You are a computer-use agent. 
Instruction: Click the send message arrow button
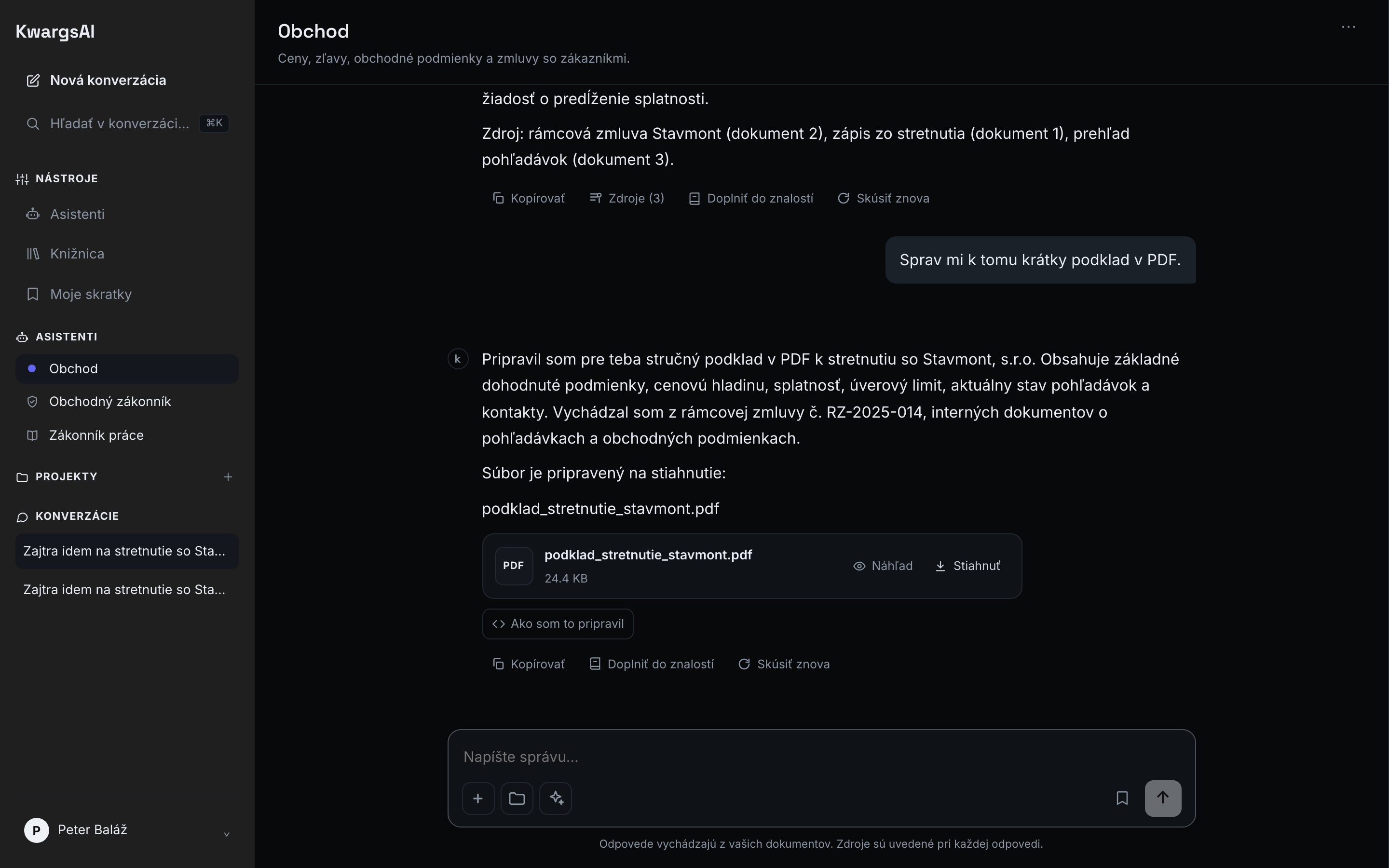pos(1163,798)
